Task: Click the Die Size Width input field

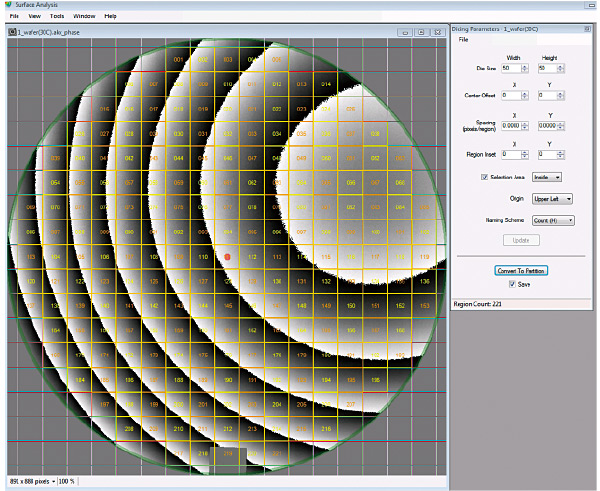Action: click(x=512, y=69)
